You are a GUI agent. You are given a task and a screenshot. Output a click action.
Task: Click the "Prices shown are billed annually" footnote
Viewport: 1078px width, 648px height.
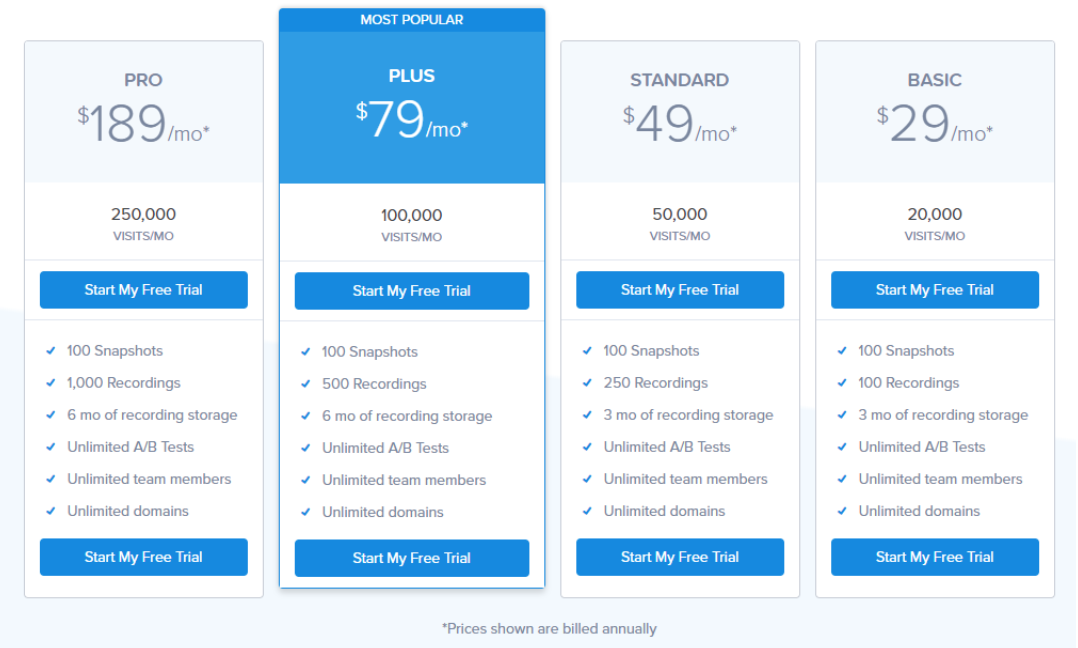pos(549,629)
